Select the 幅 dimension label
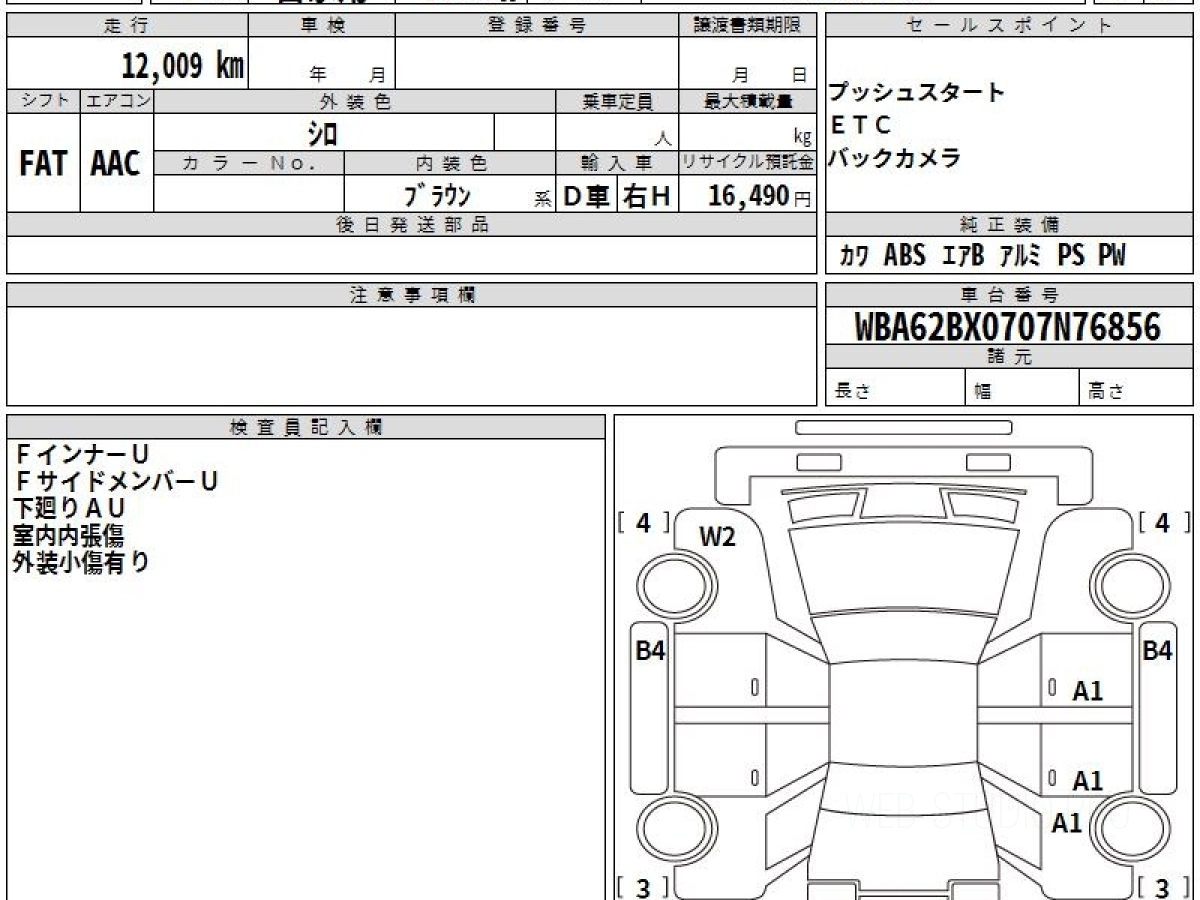1200x900 pixels. click(x=983, y=392)
